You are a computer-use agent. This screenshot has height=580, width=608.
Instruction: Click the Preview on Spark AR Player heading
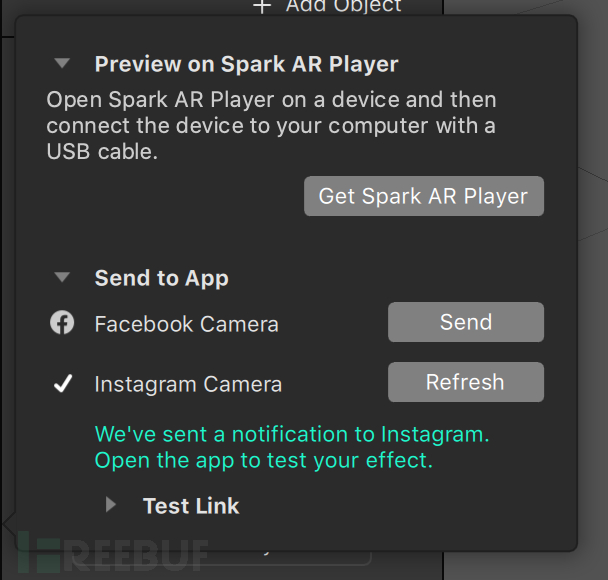pyautogui.click(x=247, y=64)
